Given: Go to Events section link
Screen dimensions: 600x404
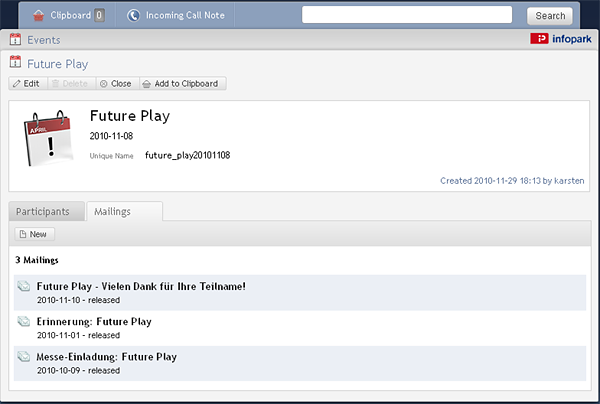Looking at the screenshot, I should tap(44, 40).
